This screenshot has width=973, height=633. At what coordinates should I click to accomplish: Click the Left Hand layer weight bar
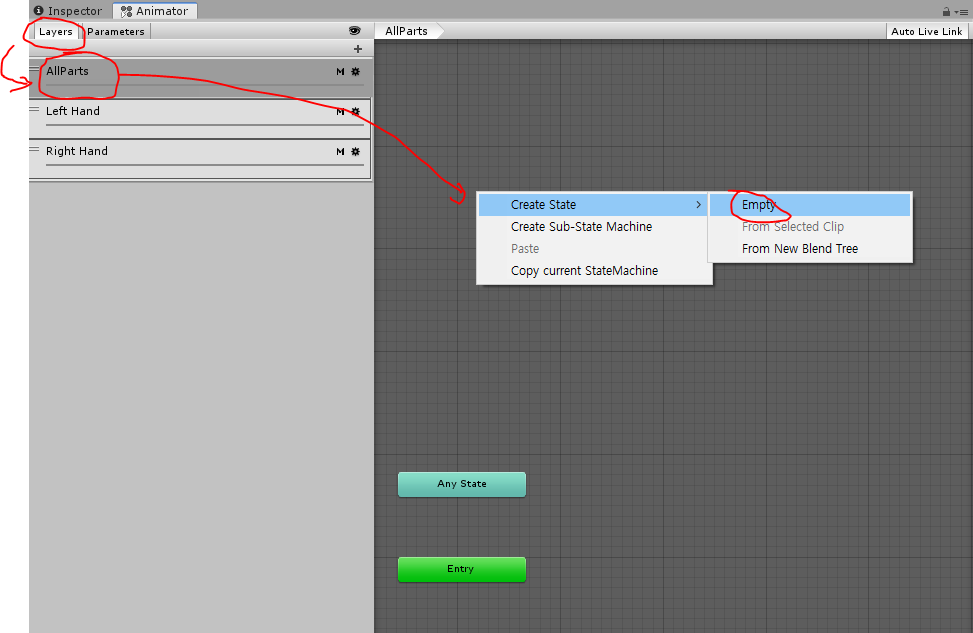coord(205,125)
